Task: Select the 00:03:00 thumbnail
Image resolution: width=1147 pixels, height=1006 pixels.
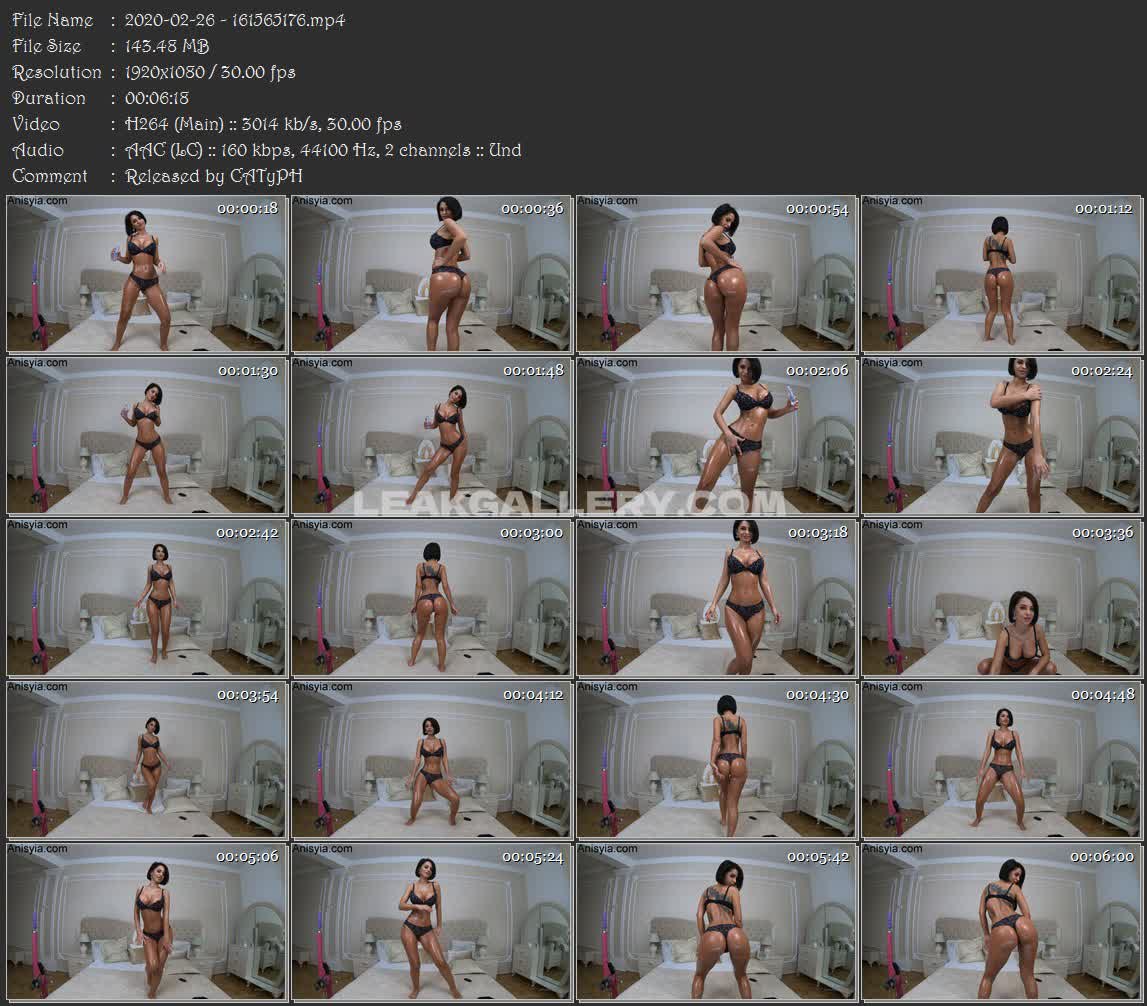Action: 431,597
